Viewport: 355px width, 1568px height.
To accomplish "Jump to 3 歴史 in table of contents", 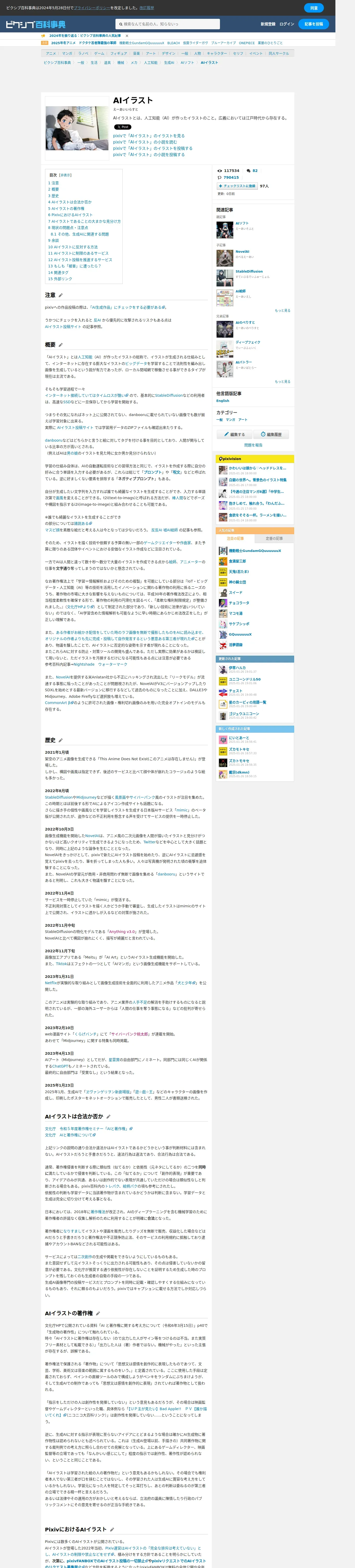I will click(x=54, y=196).
